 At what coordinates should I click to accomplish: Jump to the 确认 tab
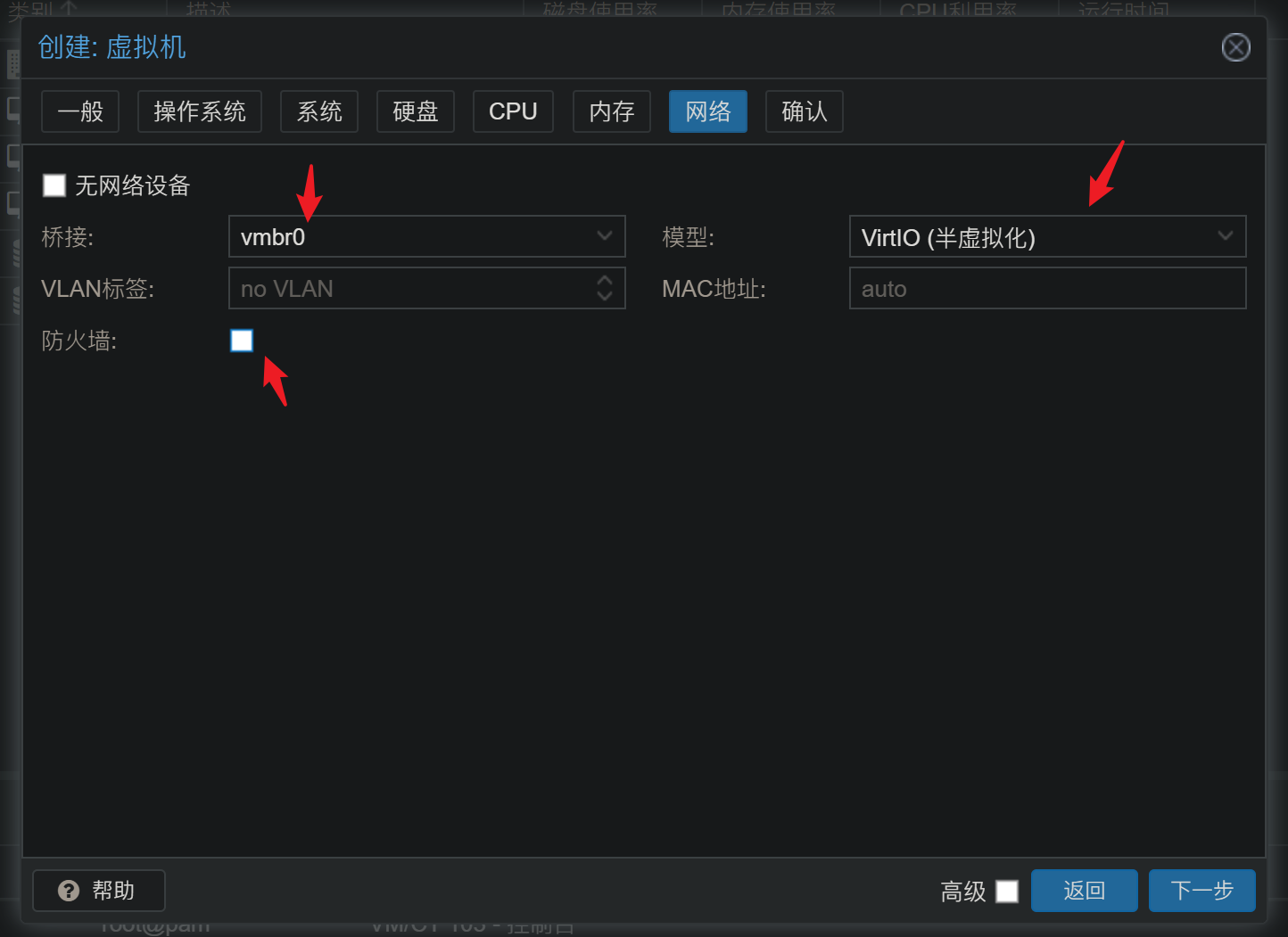pyautogui.click(x=805, y=111)
